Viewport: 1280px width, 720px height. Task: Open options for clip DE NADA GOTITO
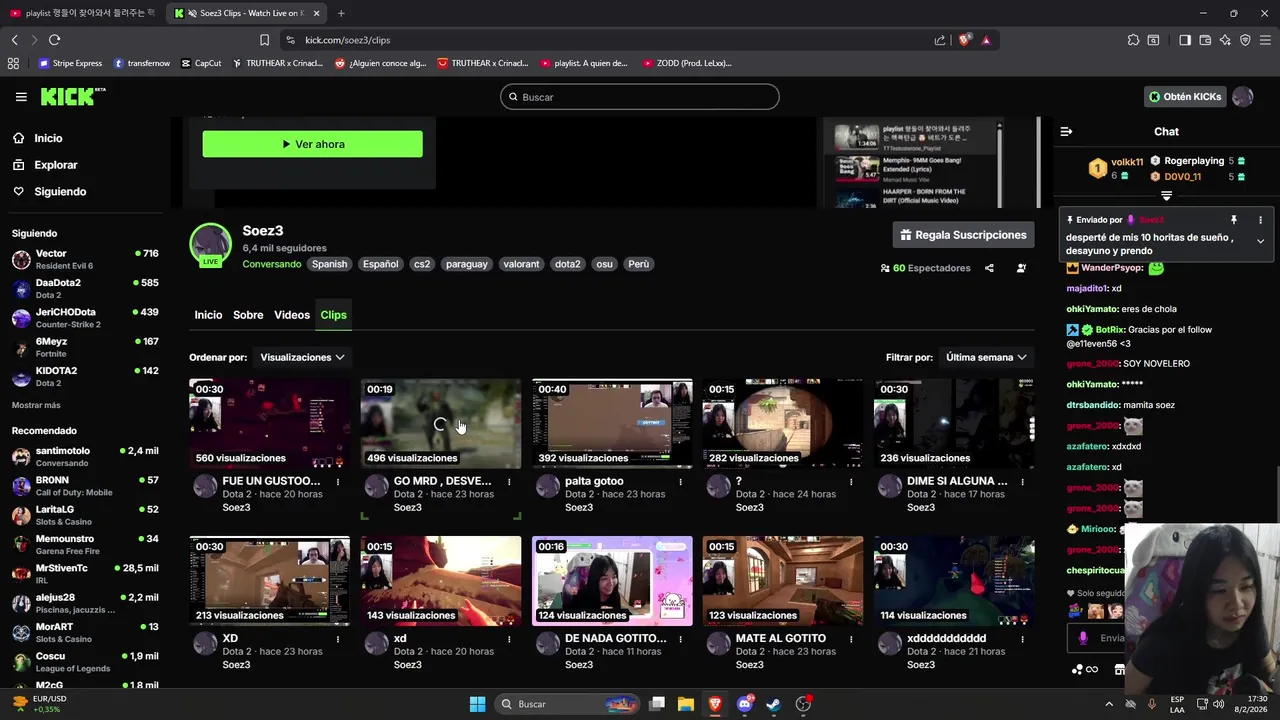(x=681, y=638)
